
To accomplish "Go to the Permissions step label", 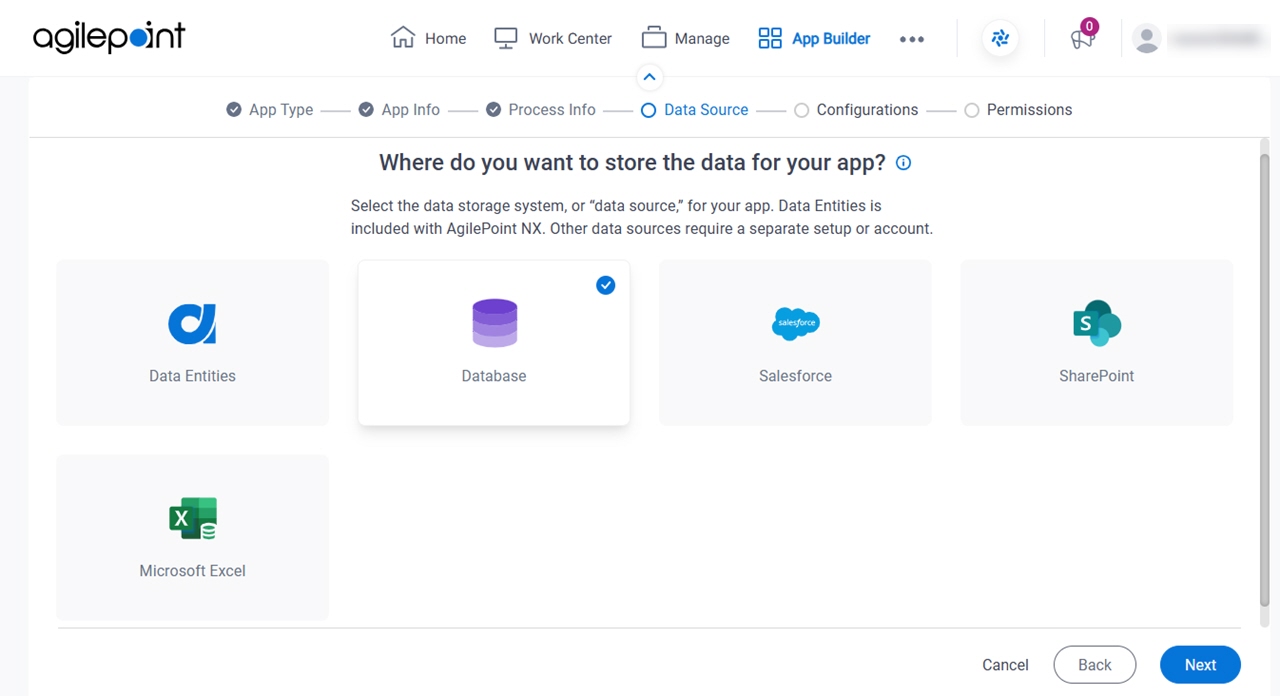I will coord(1029,110).
